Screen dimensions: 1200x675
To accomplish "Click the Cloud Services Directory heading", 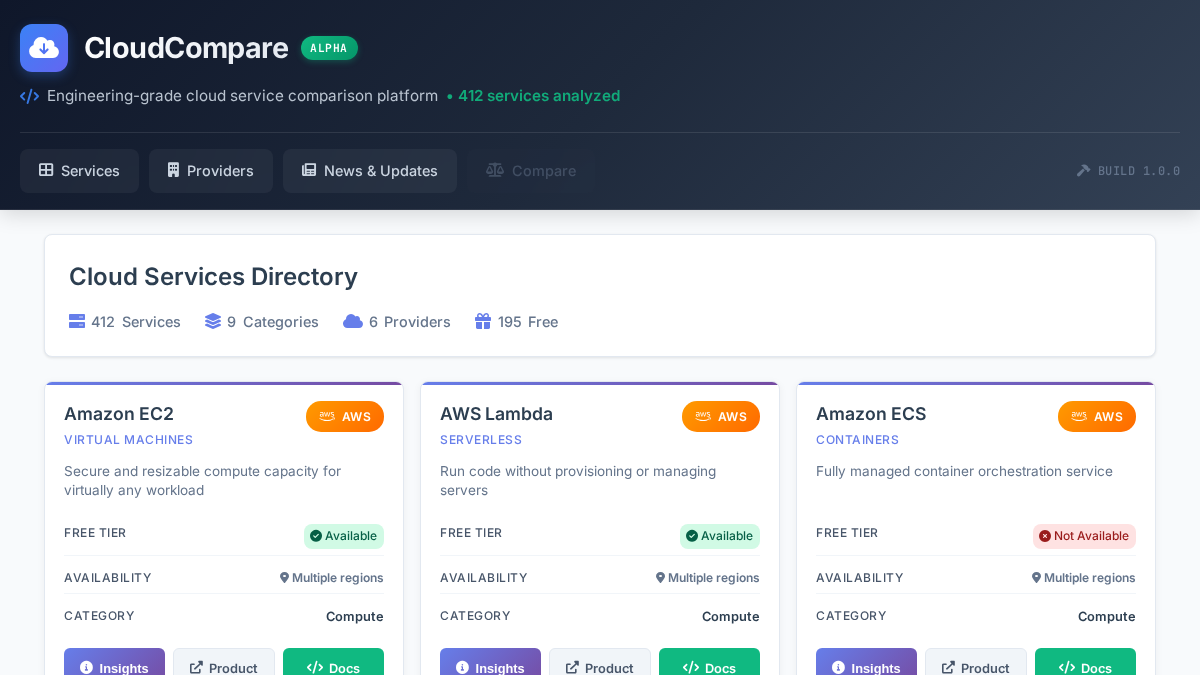I will pyautogui.click(x=213, y=277).
